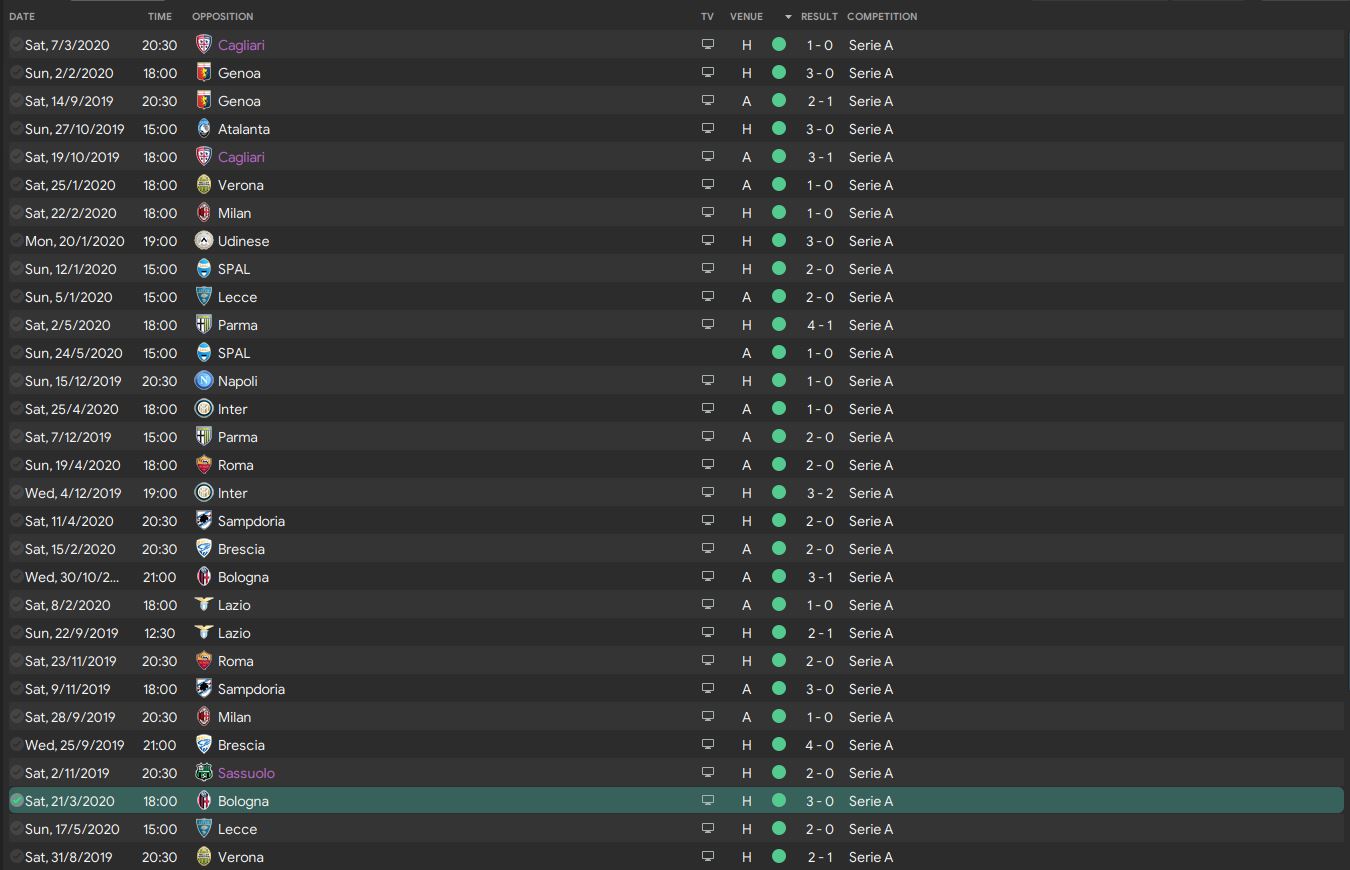Open the Atalanta opposition name link
Viewport: 1350px width, 870px height.
tap(243, 129)
